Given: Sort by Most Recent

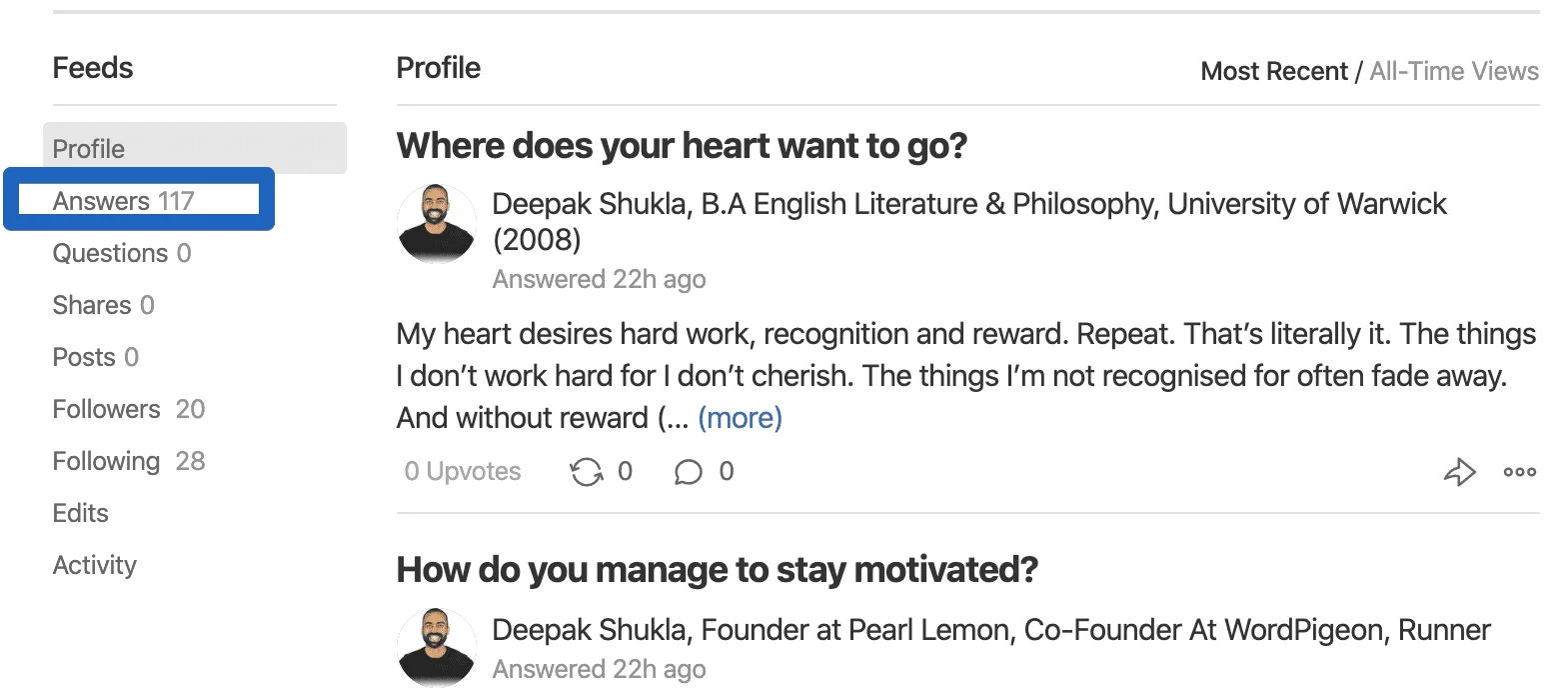Looking at the screenshot, I should (x=1274, y=71).
